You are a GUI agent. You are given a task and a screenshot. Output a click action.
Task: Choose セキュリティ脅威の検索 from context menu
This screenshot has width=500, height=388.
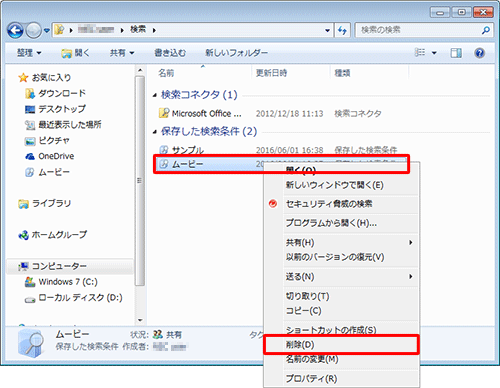click(x=329, y=204)
